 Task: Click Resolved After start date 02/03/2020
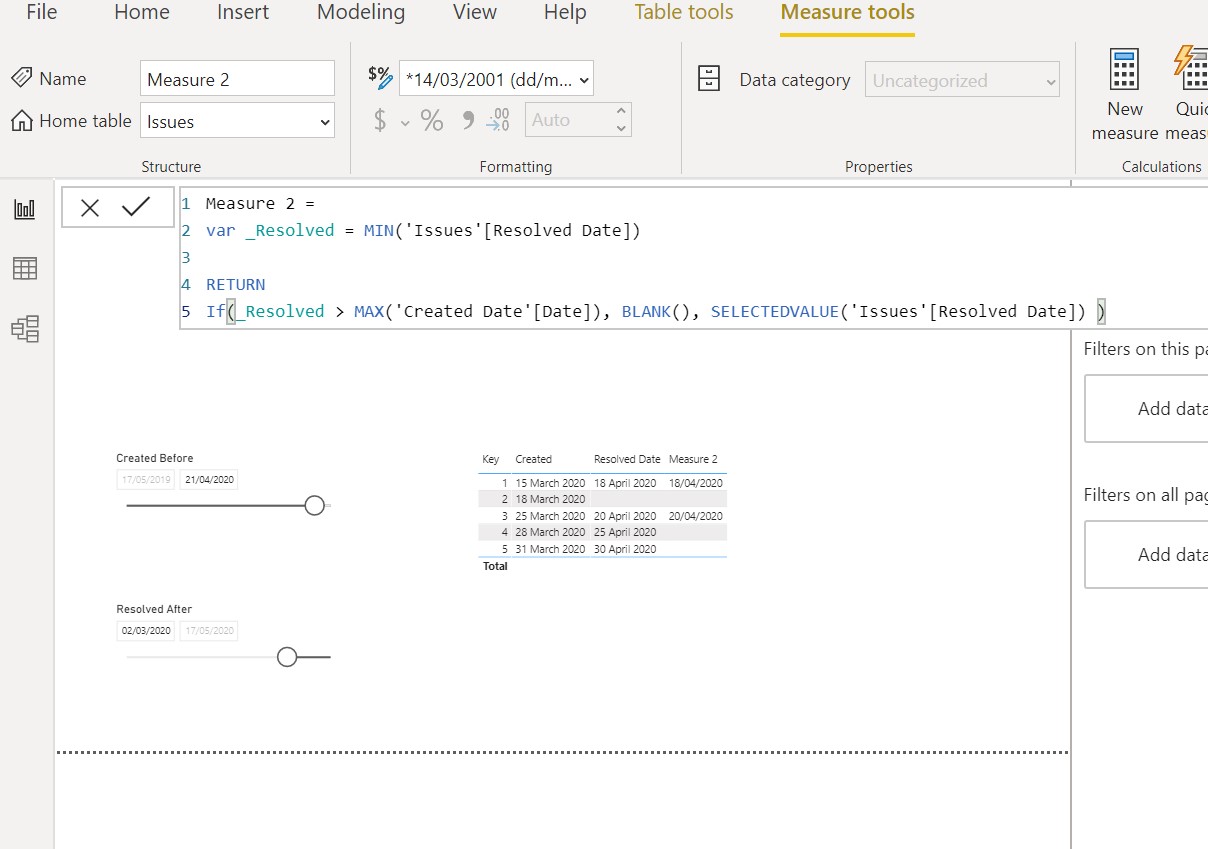pos(146,631)
